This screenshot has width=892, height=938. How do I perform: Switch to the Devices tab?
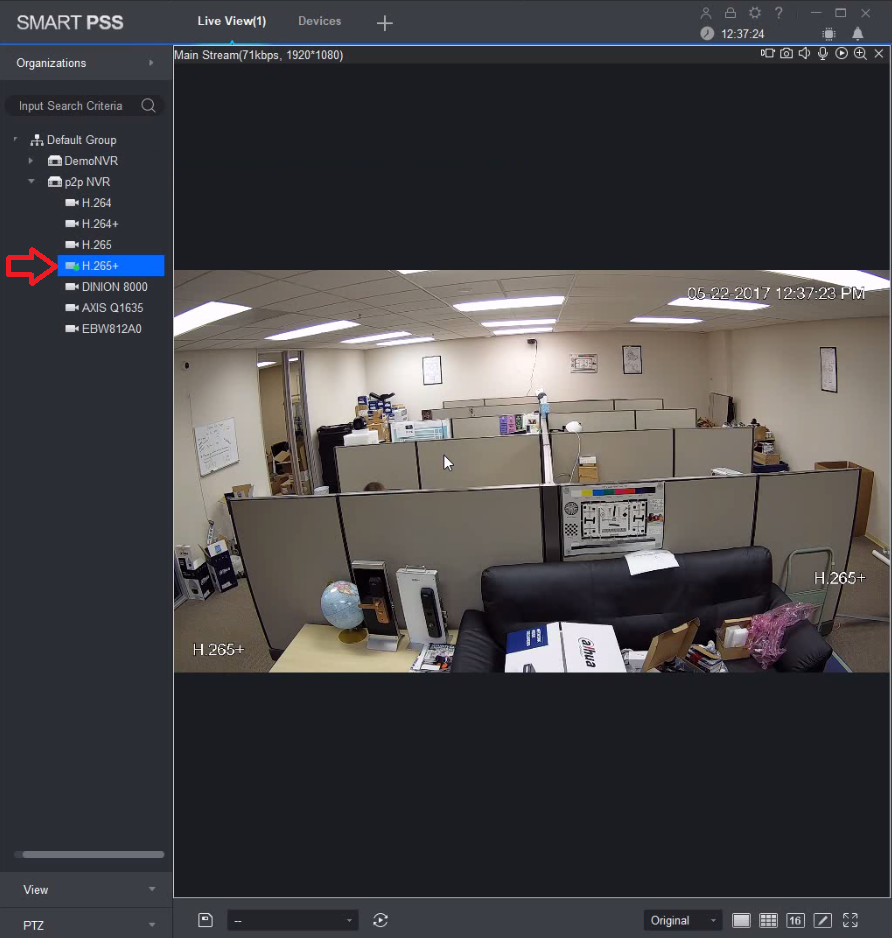point(319,21)
